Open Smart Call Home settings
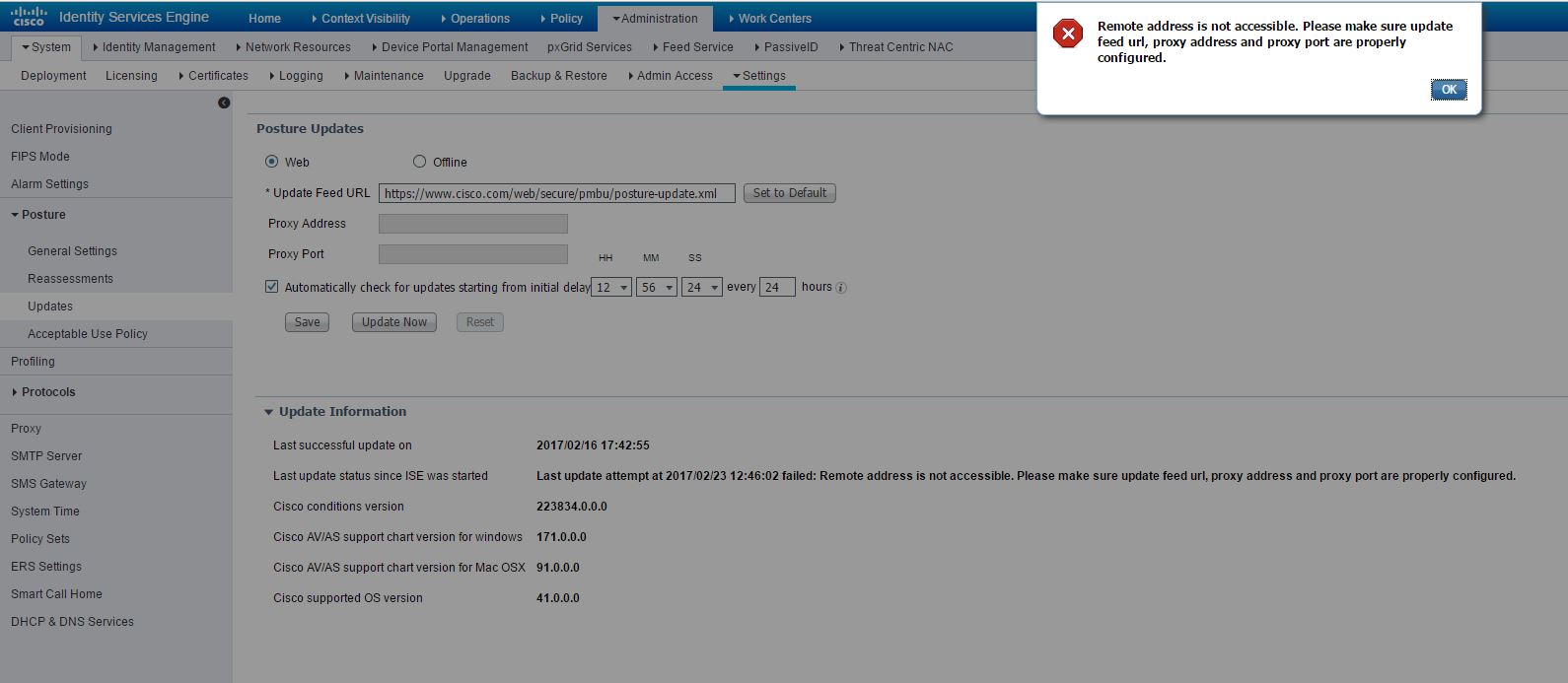This screenshot has width=1568, height=683. click(x=56, y=594)
